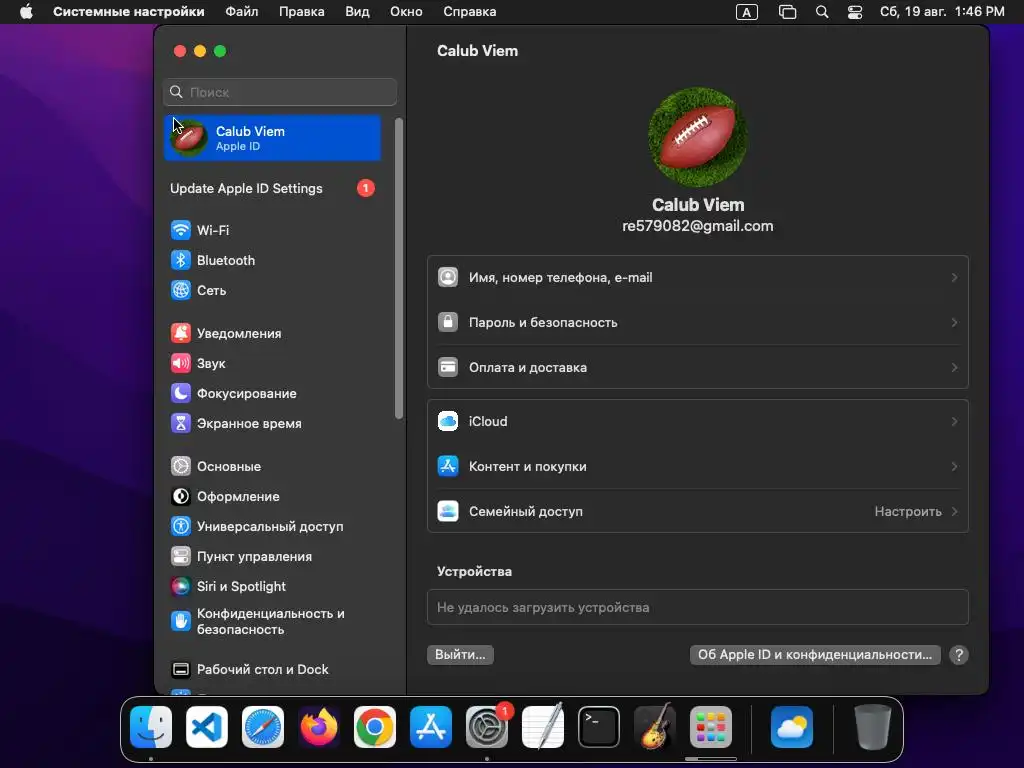This screenshot has height=768, width=1024.
Task: Expand Оплата и доставка row
Action: (697, 368)
